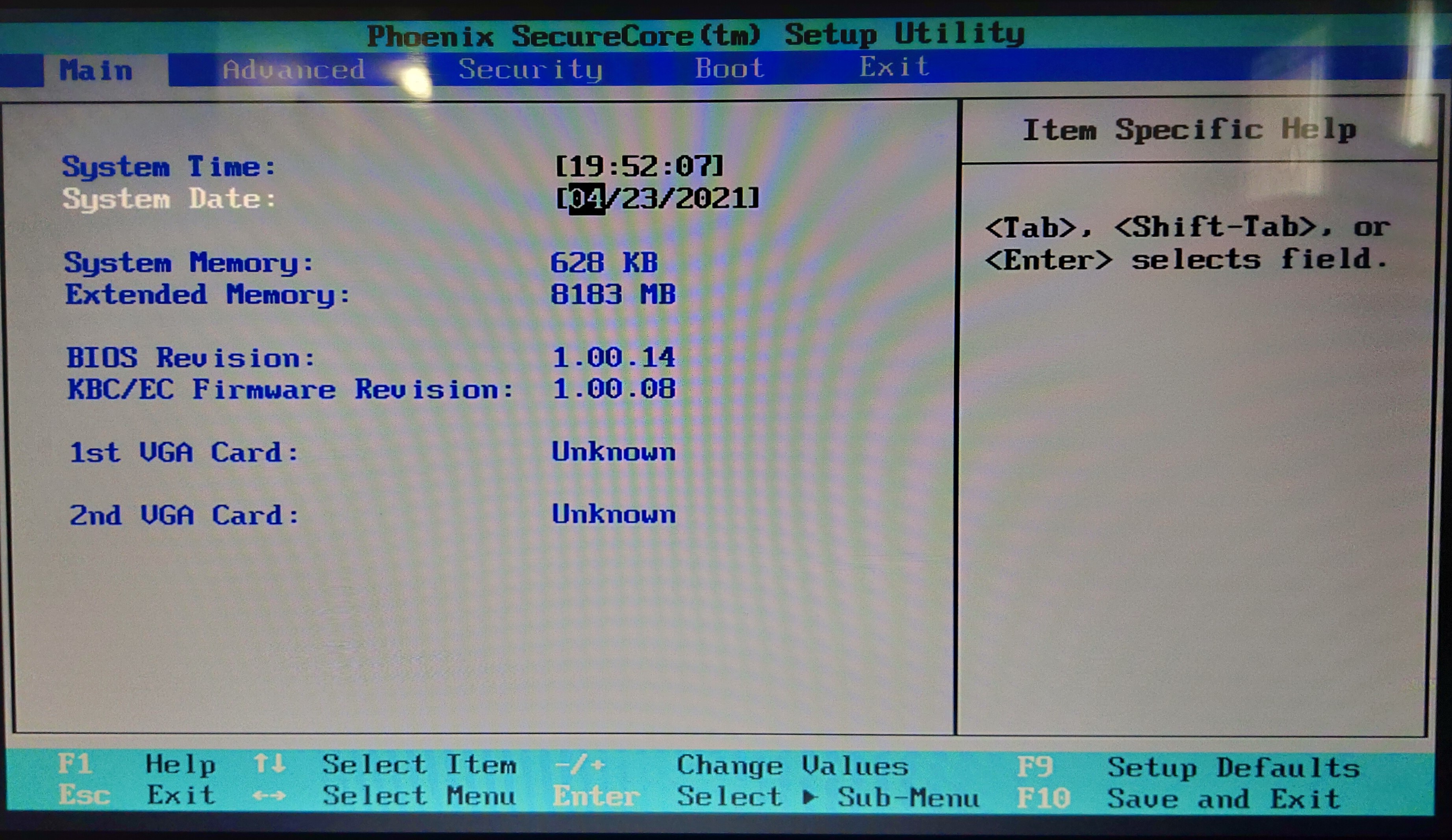Click firmware revision value 1.00.08

coord(614,389)
